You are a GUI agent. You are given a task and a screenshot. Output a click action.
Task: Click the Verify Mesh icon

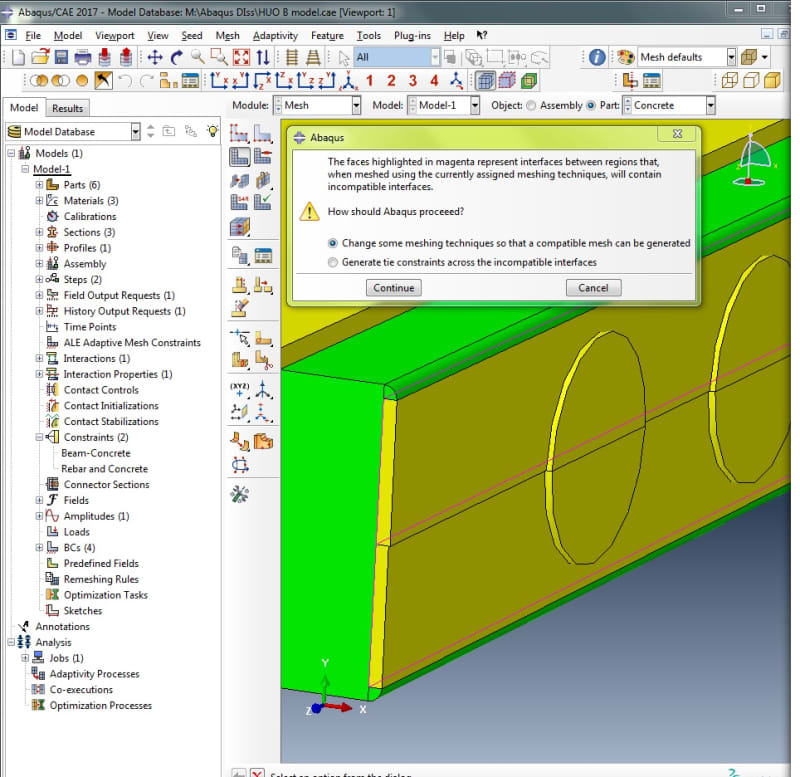[x=263, y=202]
